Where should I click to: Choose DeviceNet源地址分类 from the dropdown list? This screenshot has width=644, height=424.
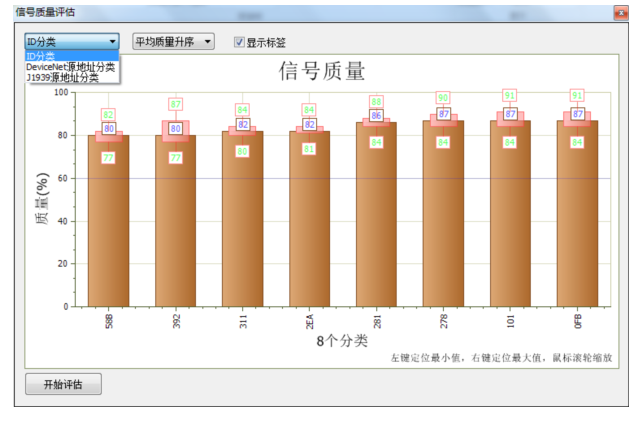click(72, 67)
